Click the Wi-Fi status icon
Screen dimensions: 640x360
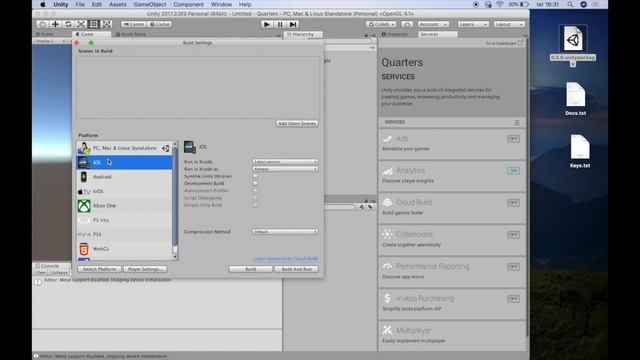pos(500,4)
